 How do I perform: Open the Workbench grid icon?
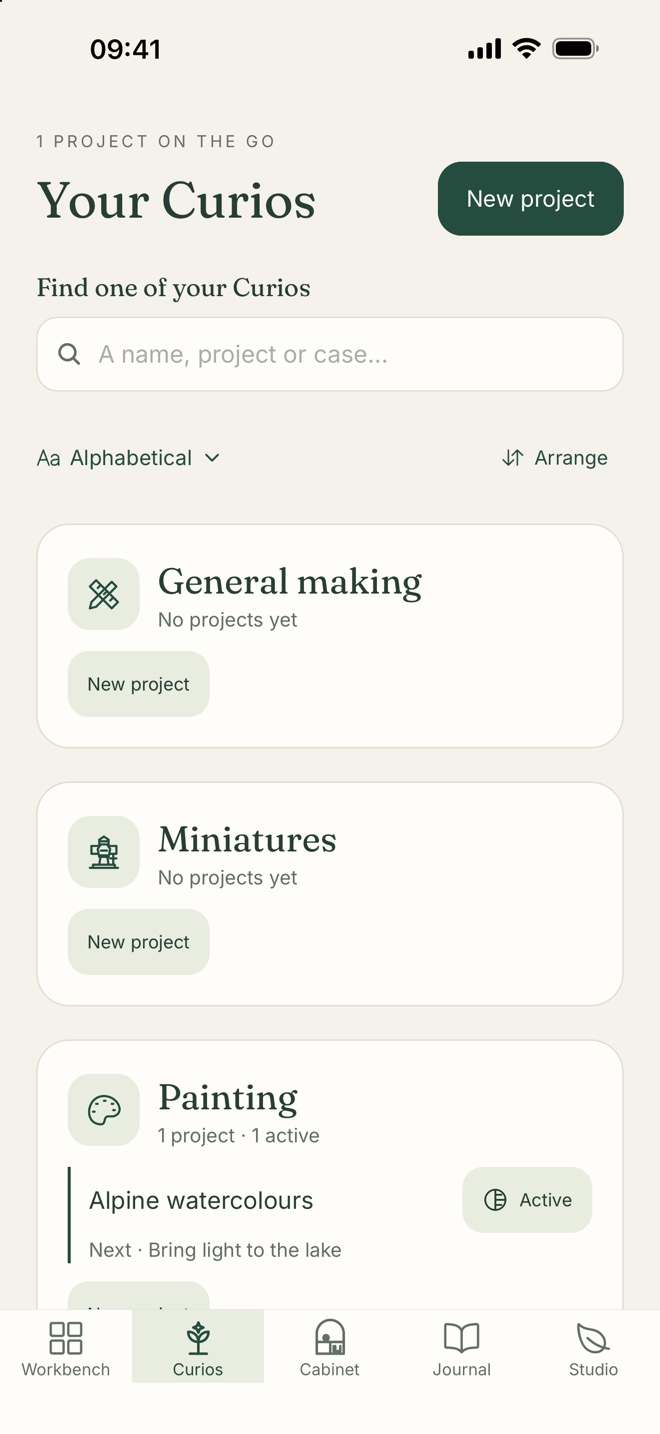pyautogui.click(x=66, y=1337)
